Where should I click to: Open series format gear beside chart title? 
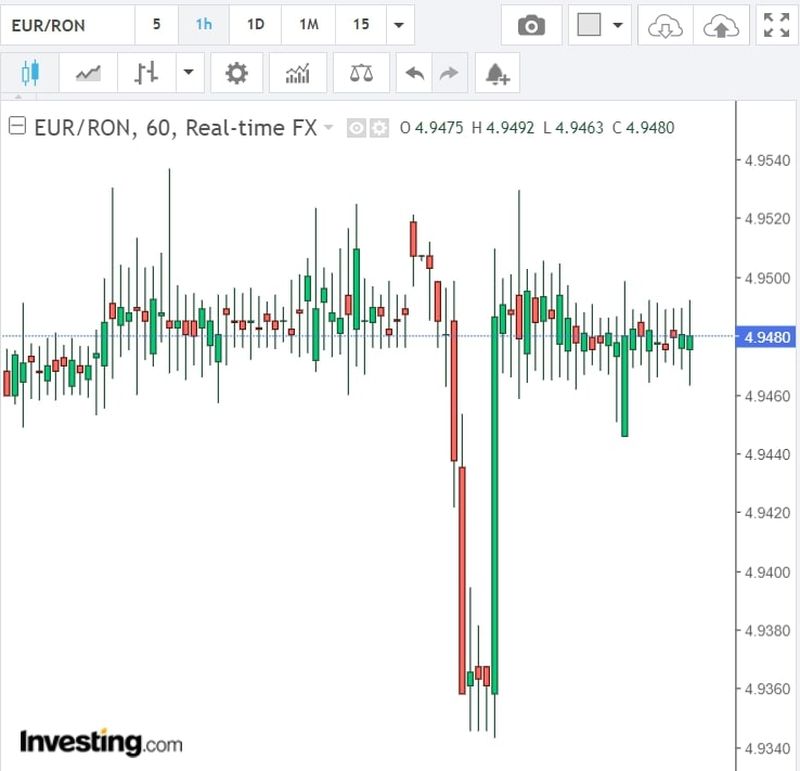point(378,128)
